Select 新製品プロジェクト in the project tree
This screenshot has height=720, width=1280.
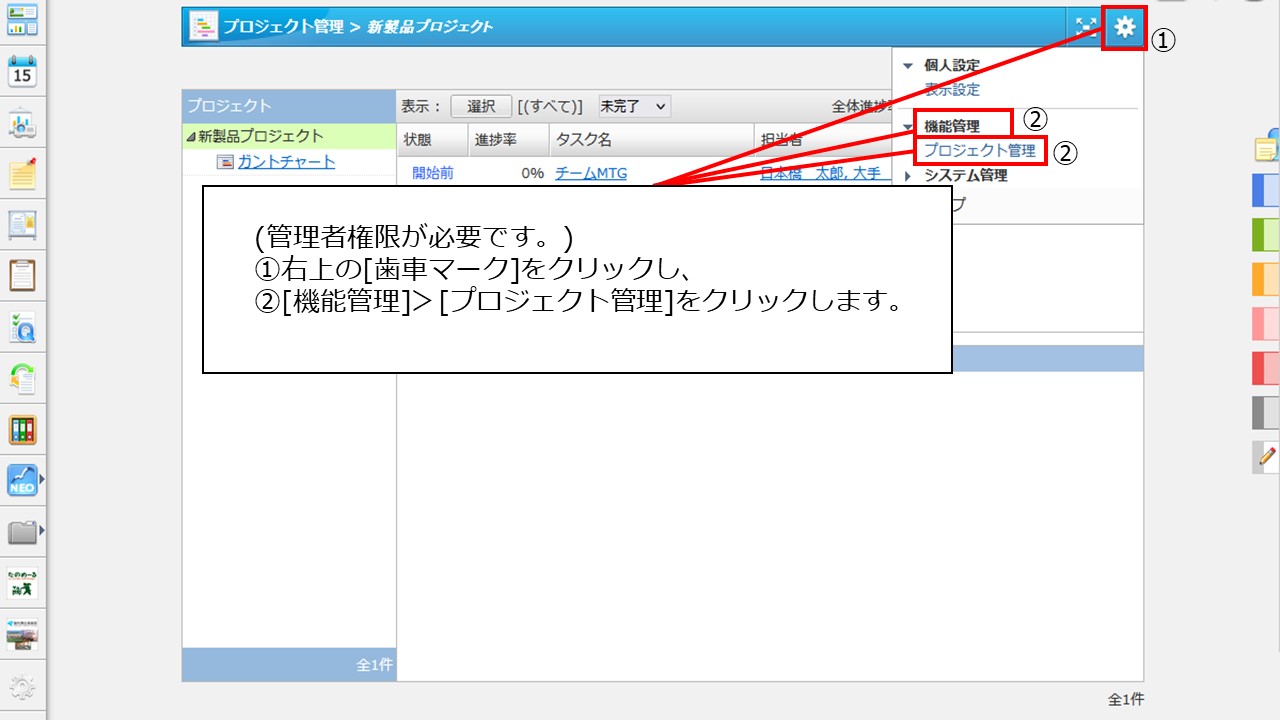click(x=261, y=136)
